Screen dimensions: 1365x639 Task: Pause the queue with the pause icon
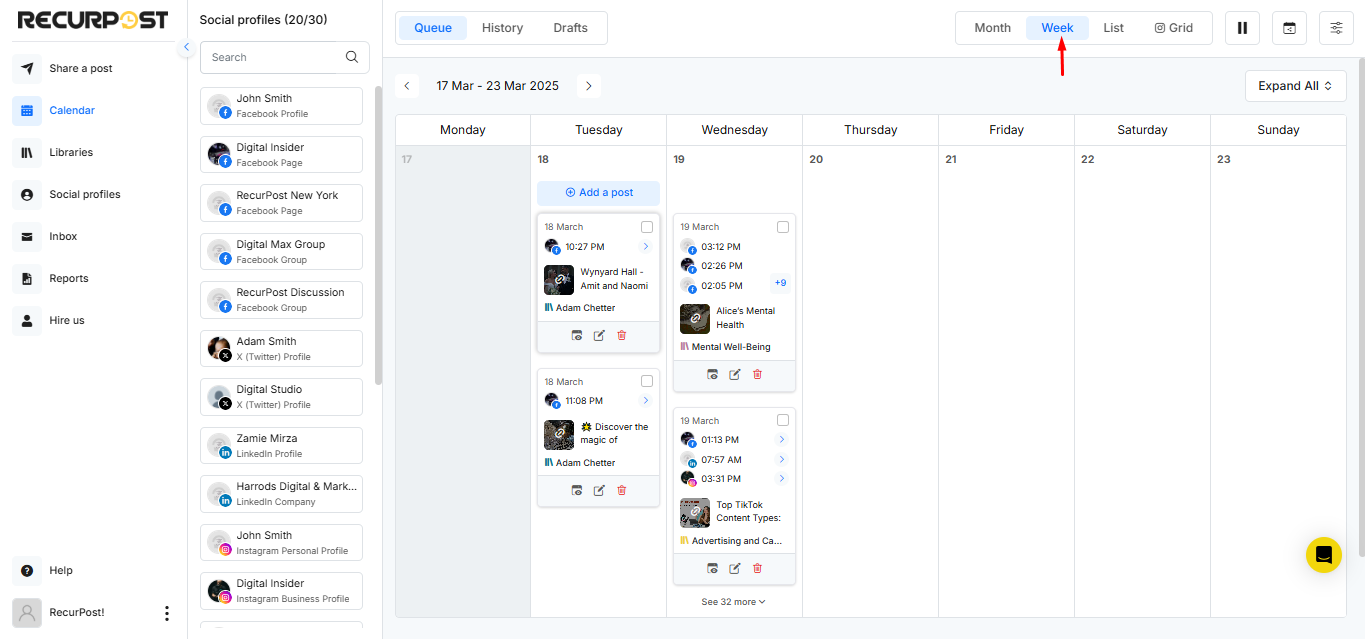point(1242,28)
